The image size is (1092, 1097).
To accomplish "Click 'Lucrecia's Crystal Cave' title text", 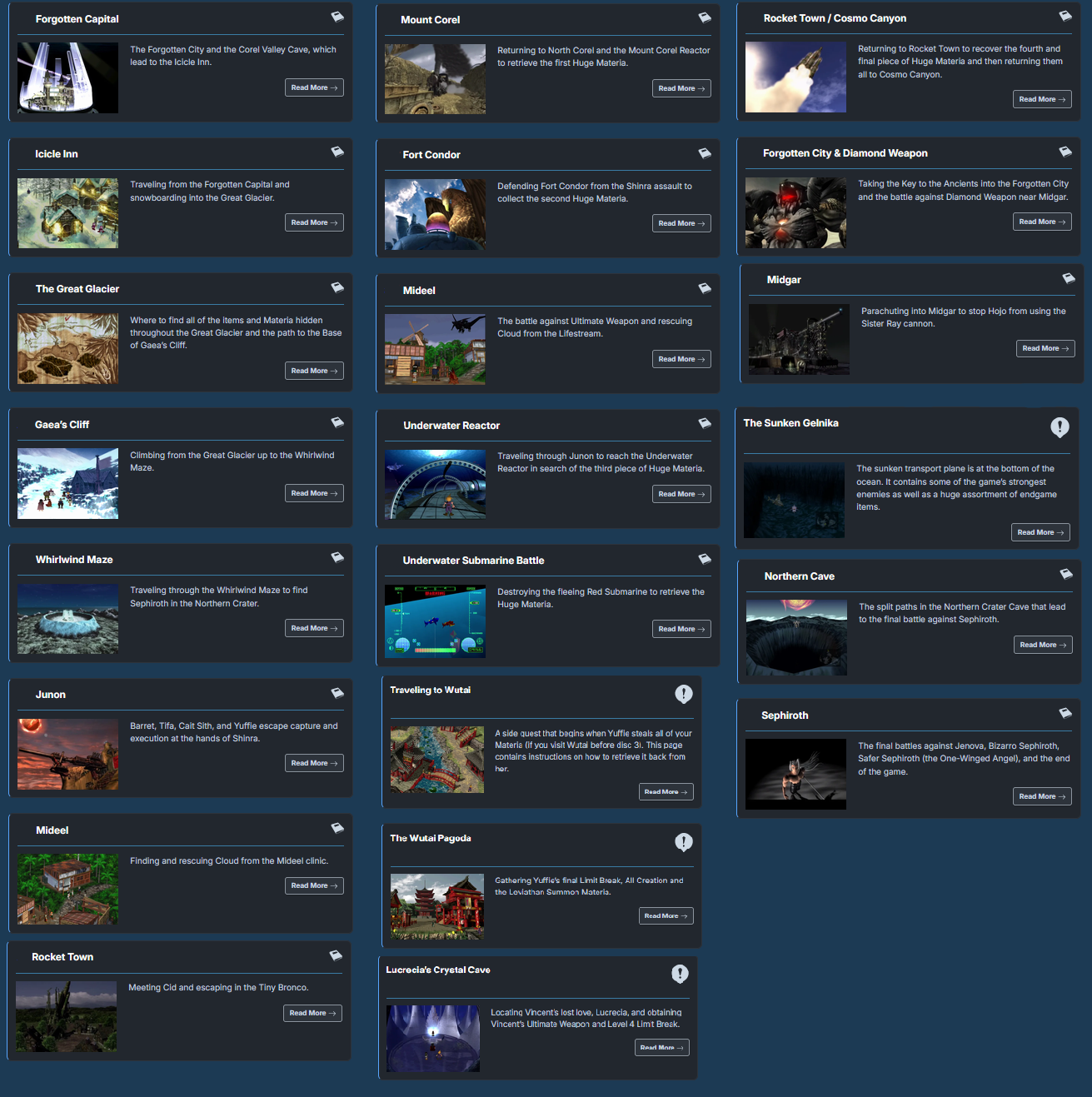I will coord(438,970).
